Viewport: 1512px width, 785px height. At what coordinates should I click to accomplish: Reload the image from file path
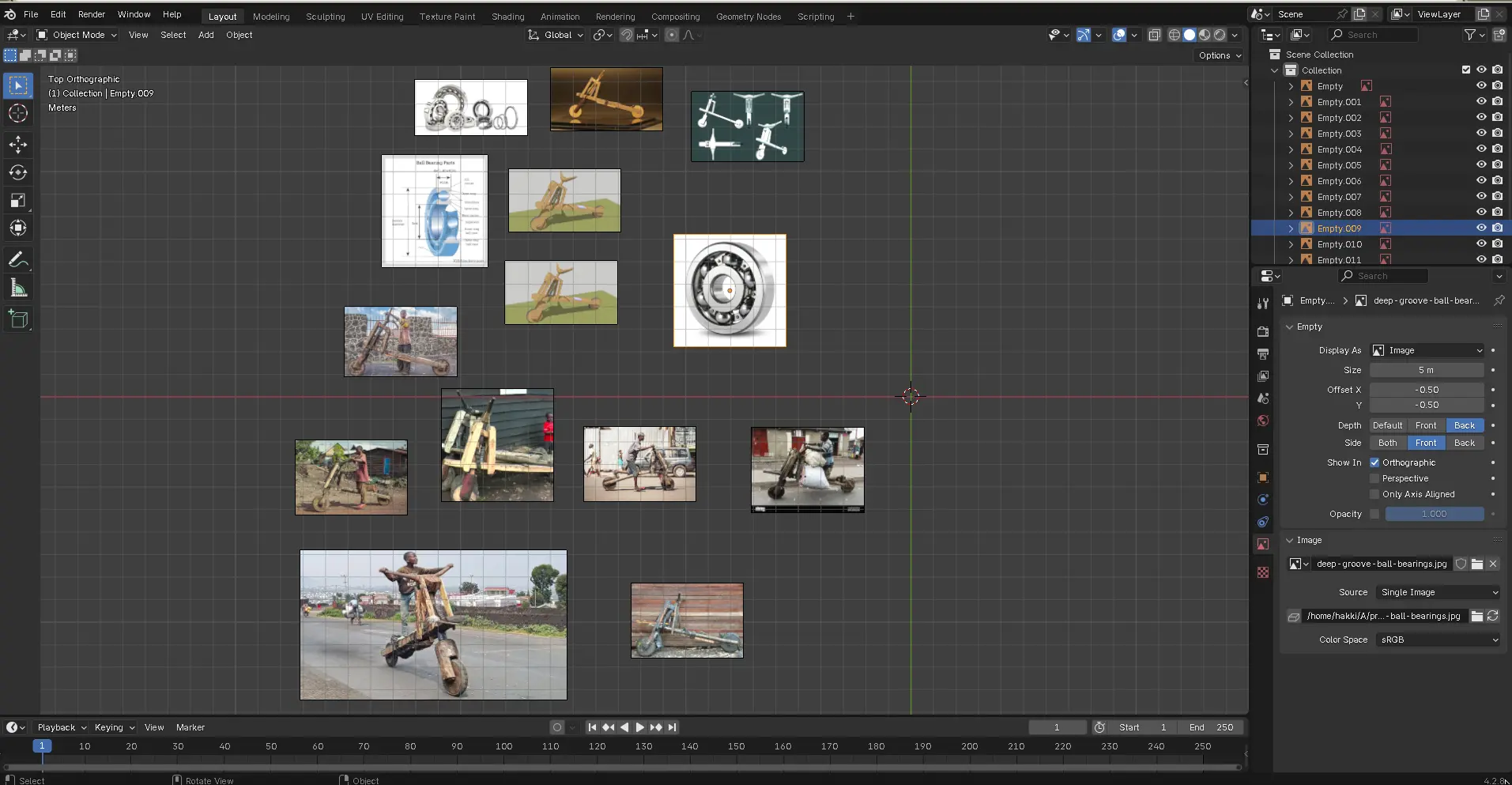coord(1493,616)
